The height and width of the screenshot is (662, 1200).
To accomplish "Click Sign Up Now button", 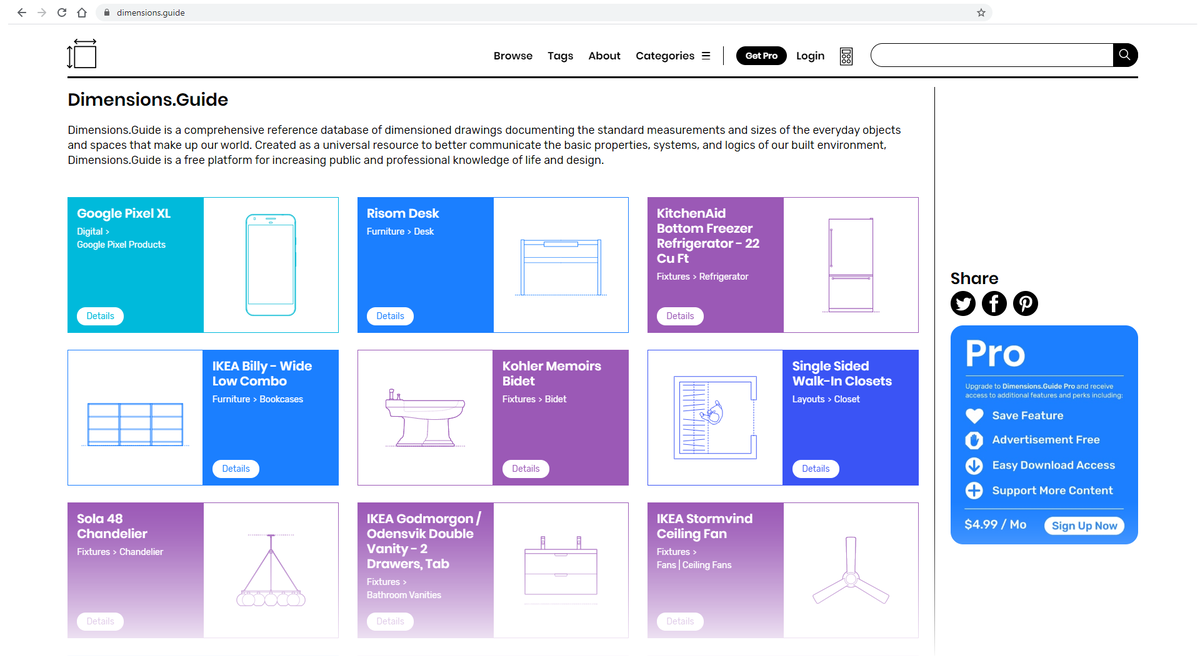I will [1084, 526].
